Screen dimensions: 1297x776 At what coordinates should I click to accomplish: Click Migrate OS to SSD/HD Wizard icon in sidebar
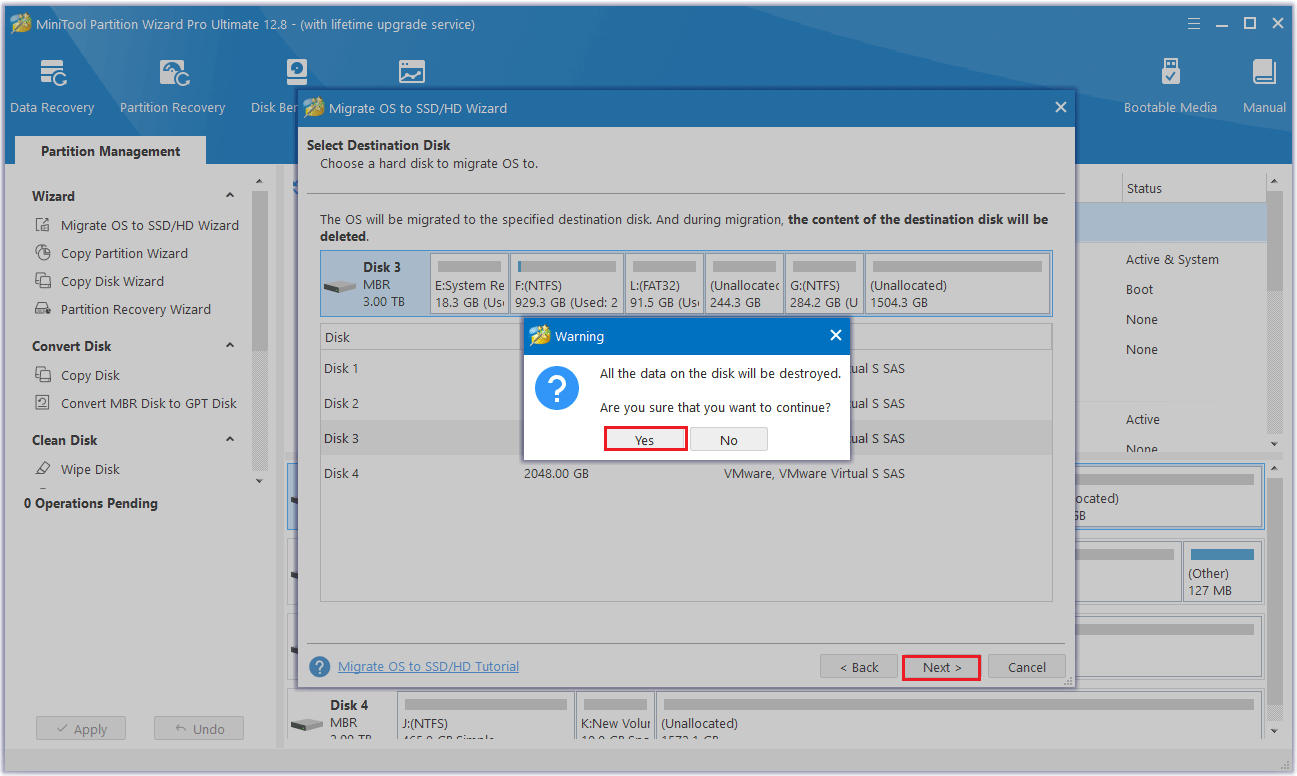pos(43,225)
